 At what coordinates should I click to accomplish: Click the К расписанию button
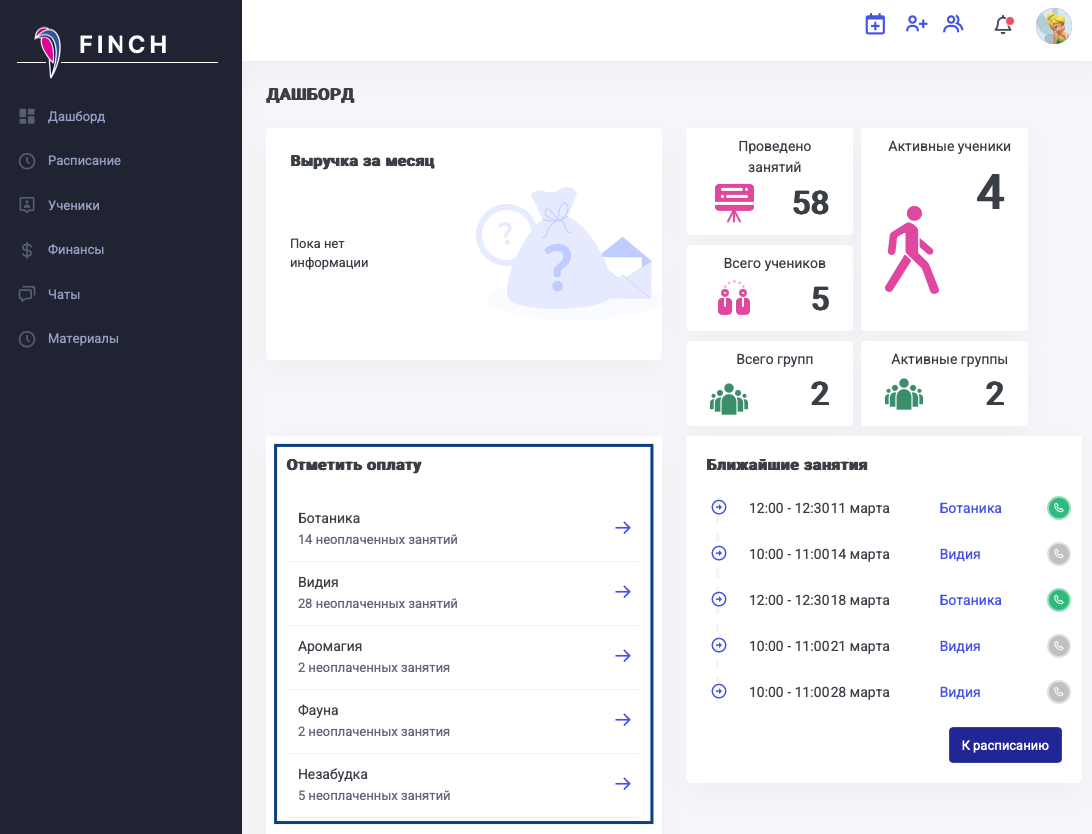tap(1004, 745)
